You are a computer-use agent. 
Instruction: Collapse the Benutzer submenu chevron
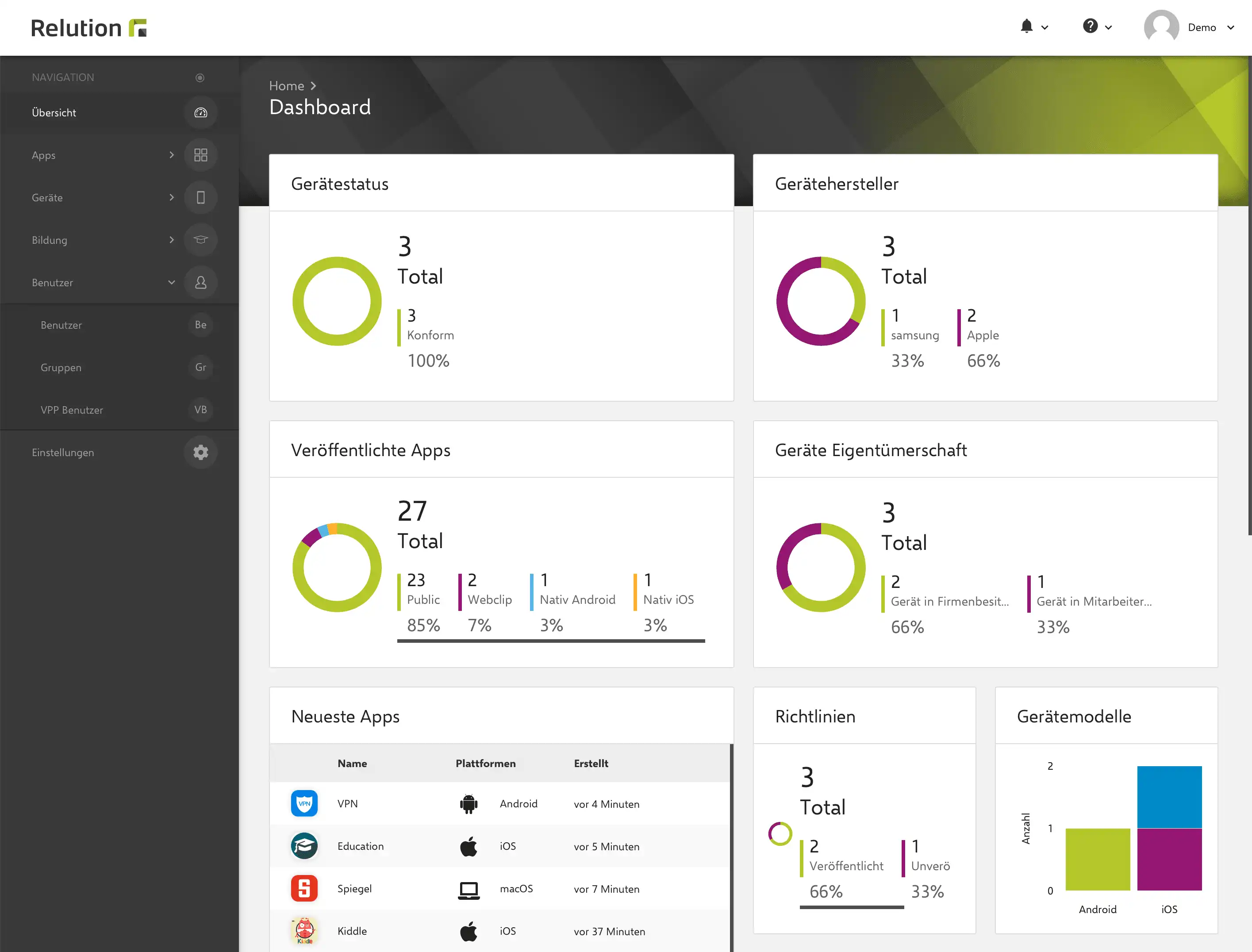point(172,282)
